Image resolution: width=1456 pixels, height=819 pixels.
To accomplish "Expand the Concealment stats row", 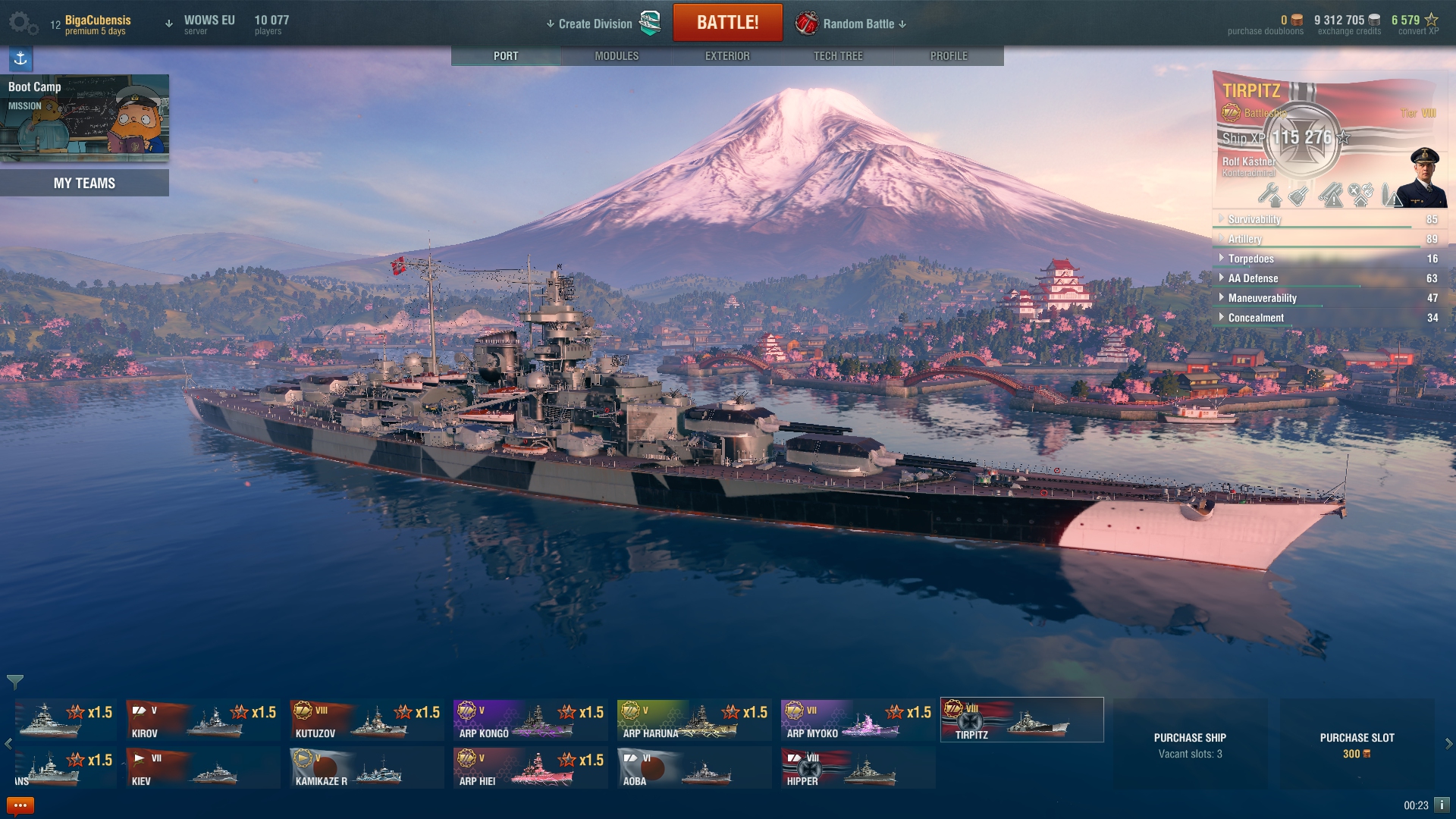I will tap(1328, 318).
